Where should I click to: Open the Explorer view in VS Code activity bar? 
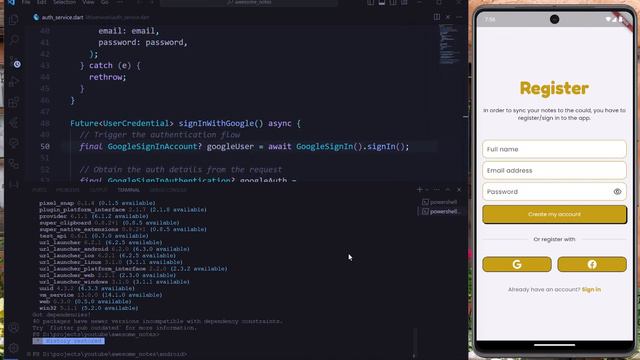tap(13, 20)
